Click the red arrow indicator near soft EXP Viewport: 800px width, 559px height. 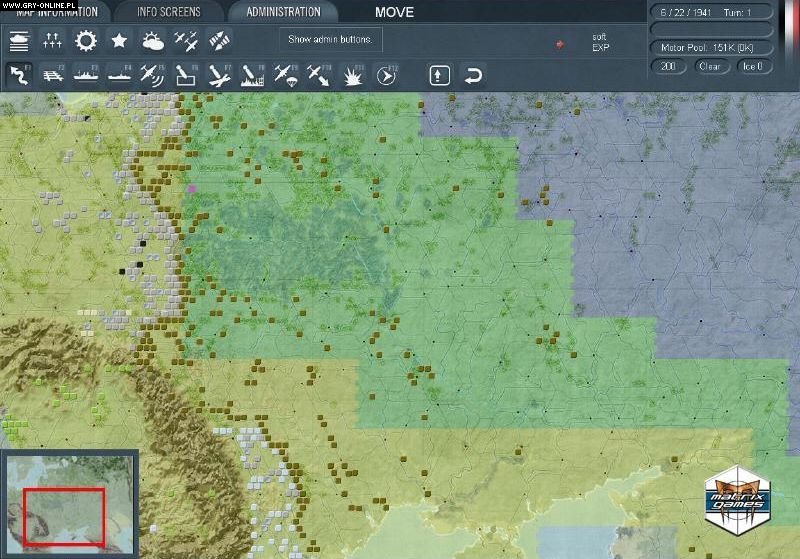pyautogui.click(x=560, y=44)
